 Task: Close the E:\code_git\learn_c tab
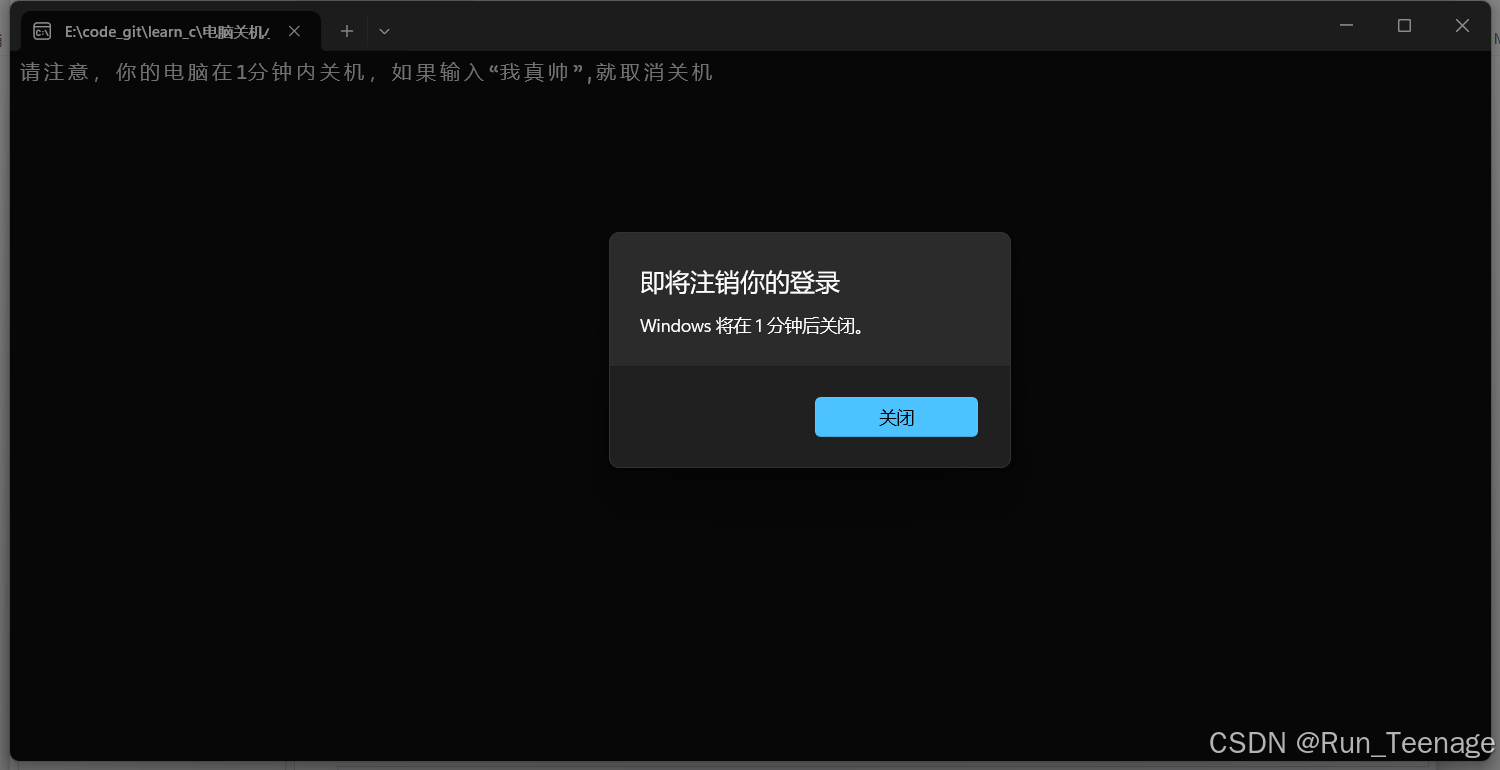pyautogui.click(x=294, y=31)
